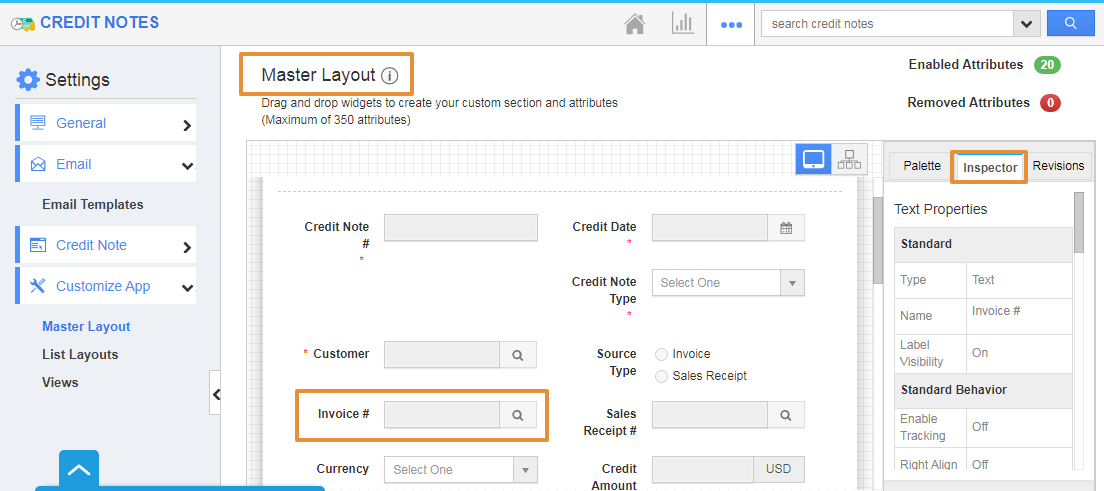Click the Credit Amount input field
Image resolution: width=1104 pixels, height=491 pixels.
click(703, 470)
